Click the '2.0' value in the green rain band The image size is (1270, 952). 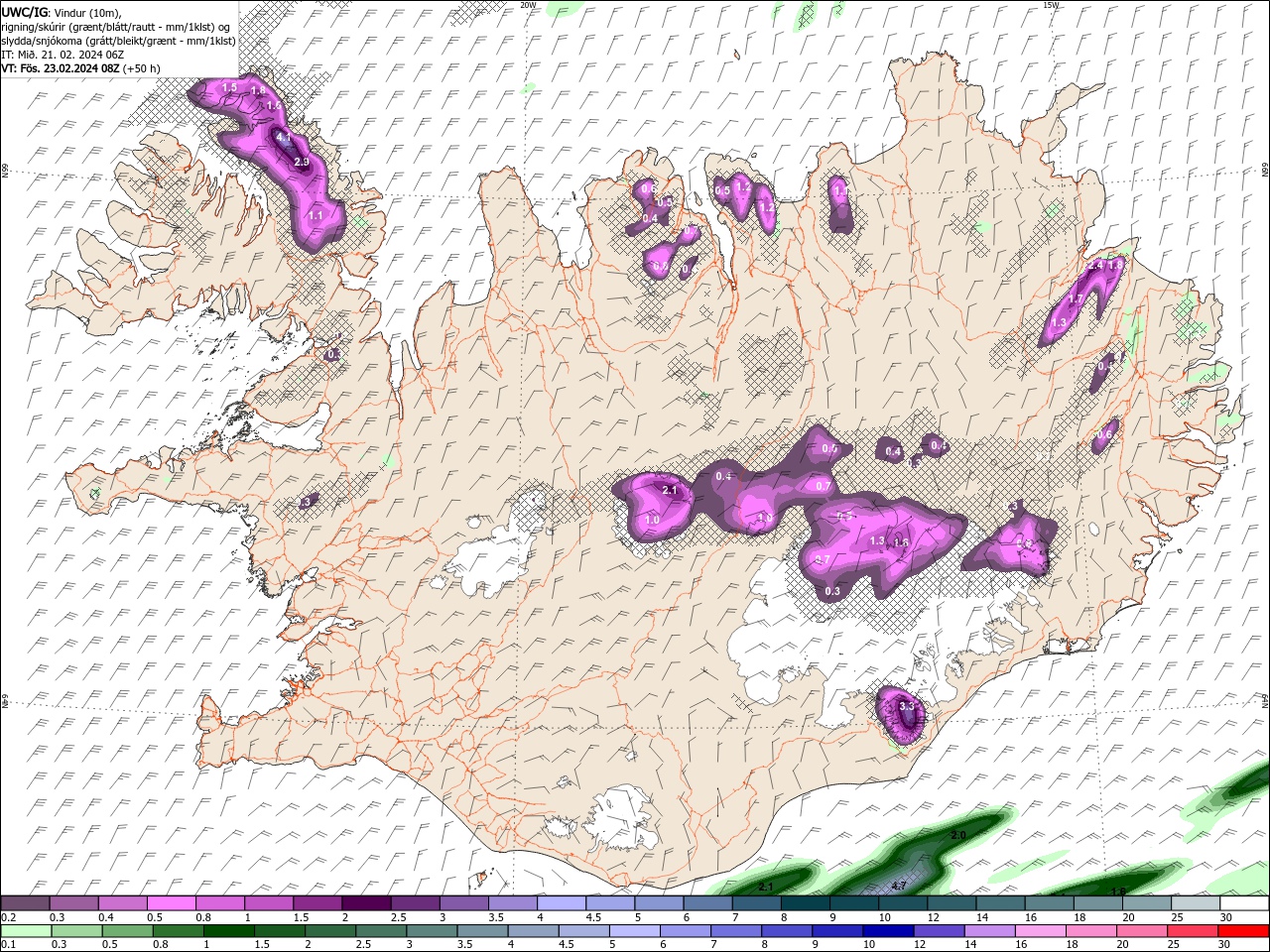point(957,836)
